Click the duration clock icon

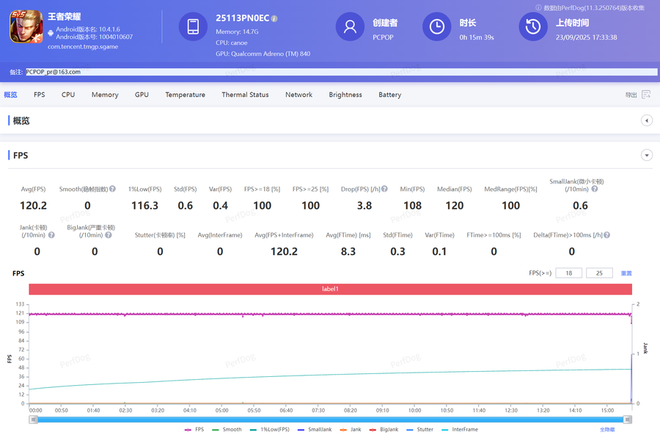click(x=435, y=27)
